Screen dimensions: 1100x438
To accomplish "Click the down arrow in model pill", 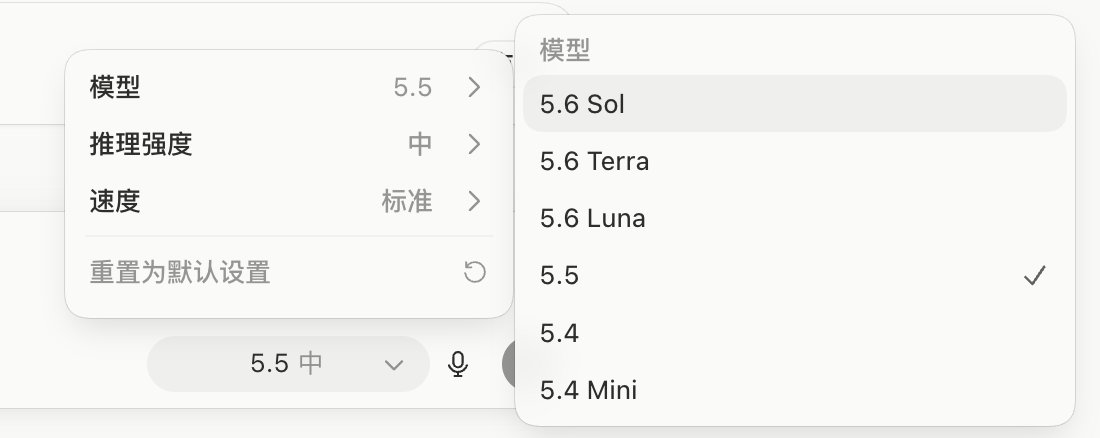I will pyautogui.click(x=394, y=365).
